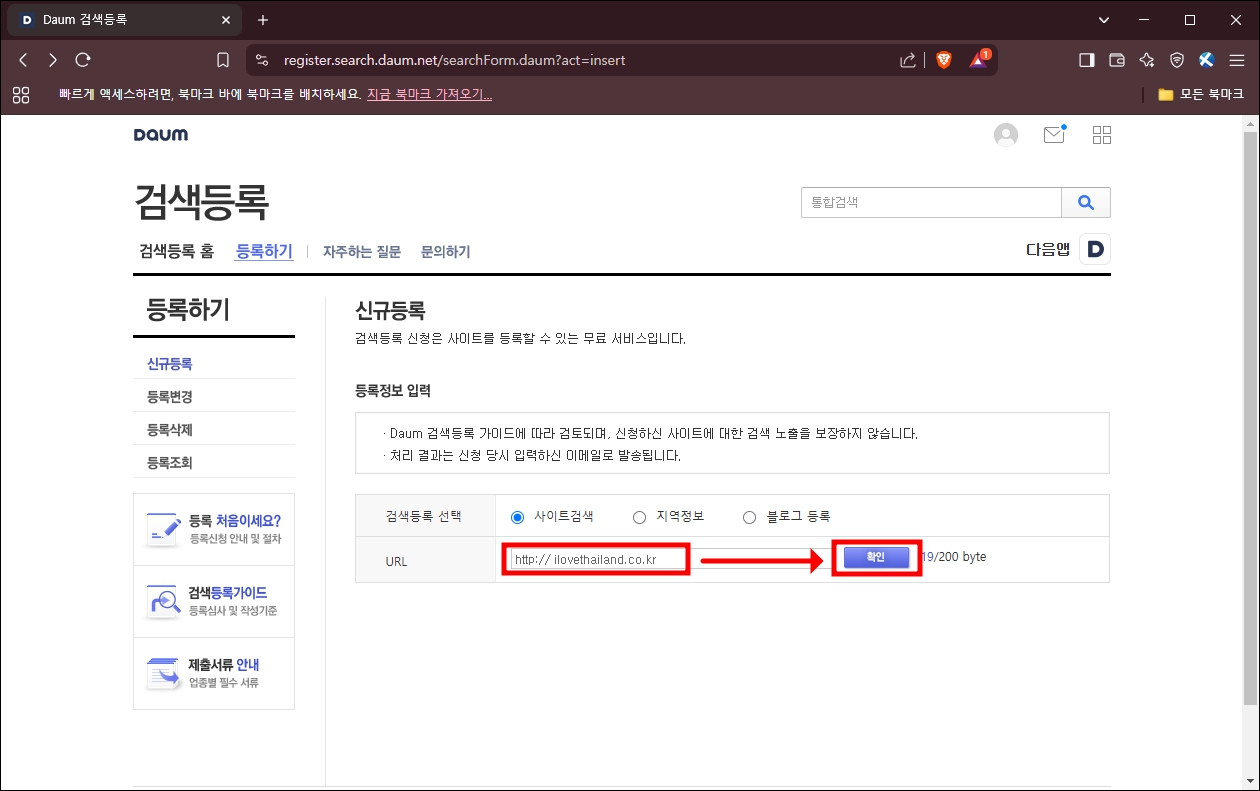1260x791 pixels.
Task: Close the Daum 검색등록 browser tab
Action: (x=226, y=20)
